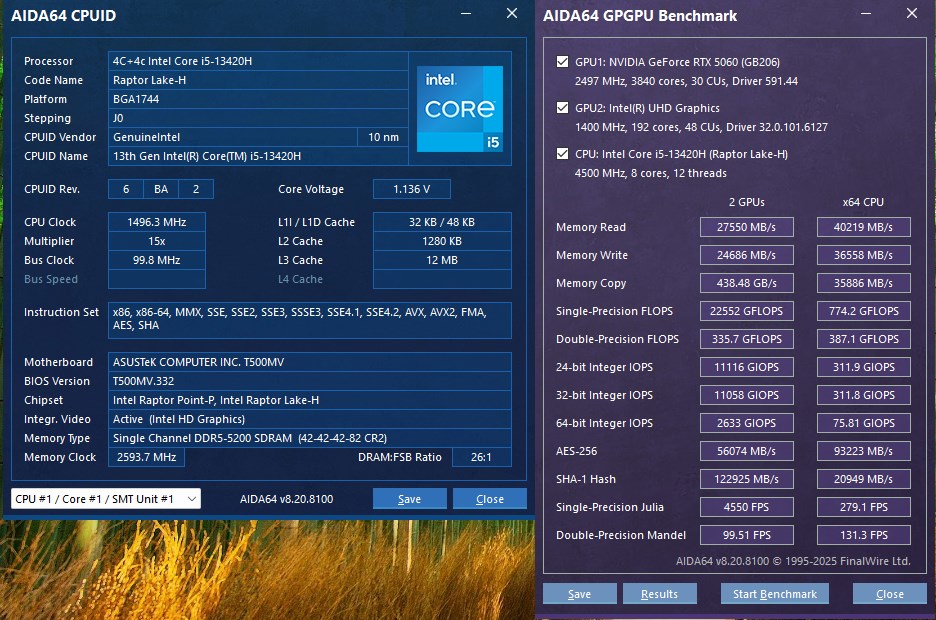This screenshot has width=936, height=620.
Task: Minimize the AIDA64 GPGPU Benchmark window
Action: pyautogui.click(x=866, y=14)
